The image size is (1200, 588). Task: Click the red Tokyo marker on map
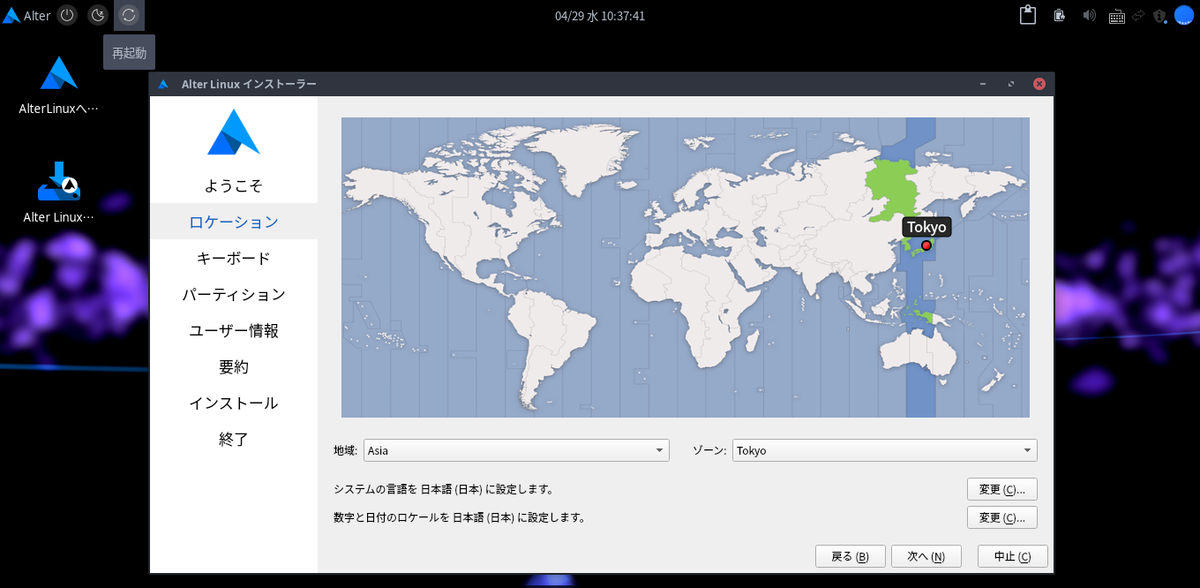click(x=926, y=245)
